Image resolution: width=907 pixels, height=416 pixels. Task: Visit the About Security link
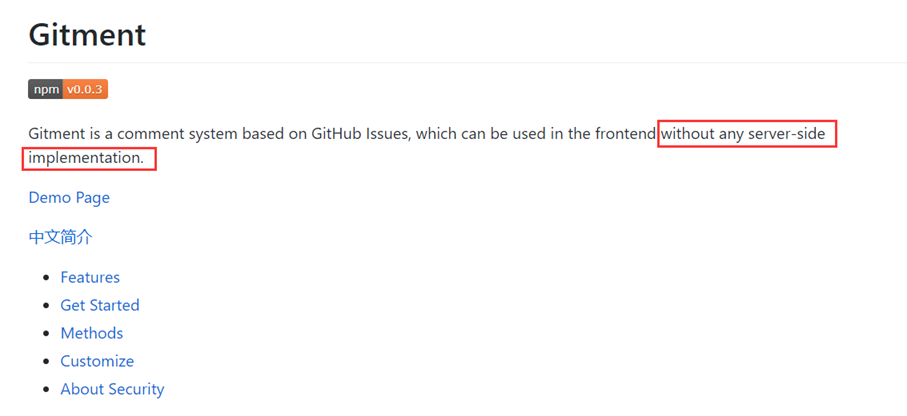tap(112, 389)
